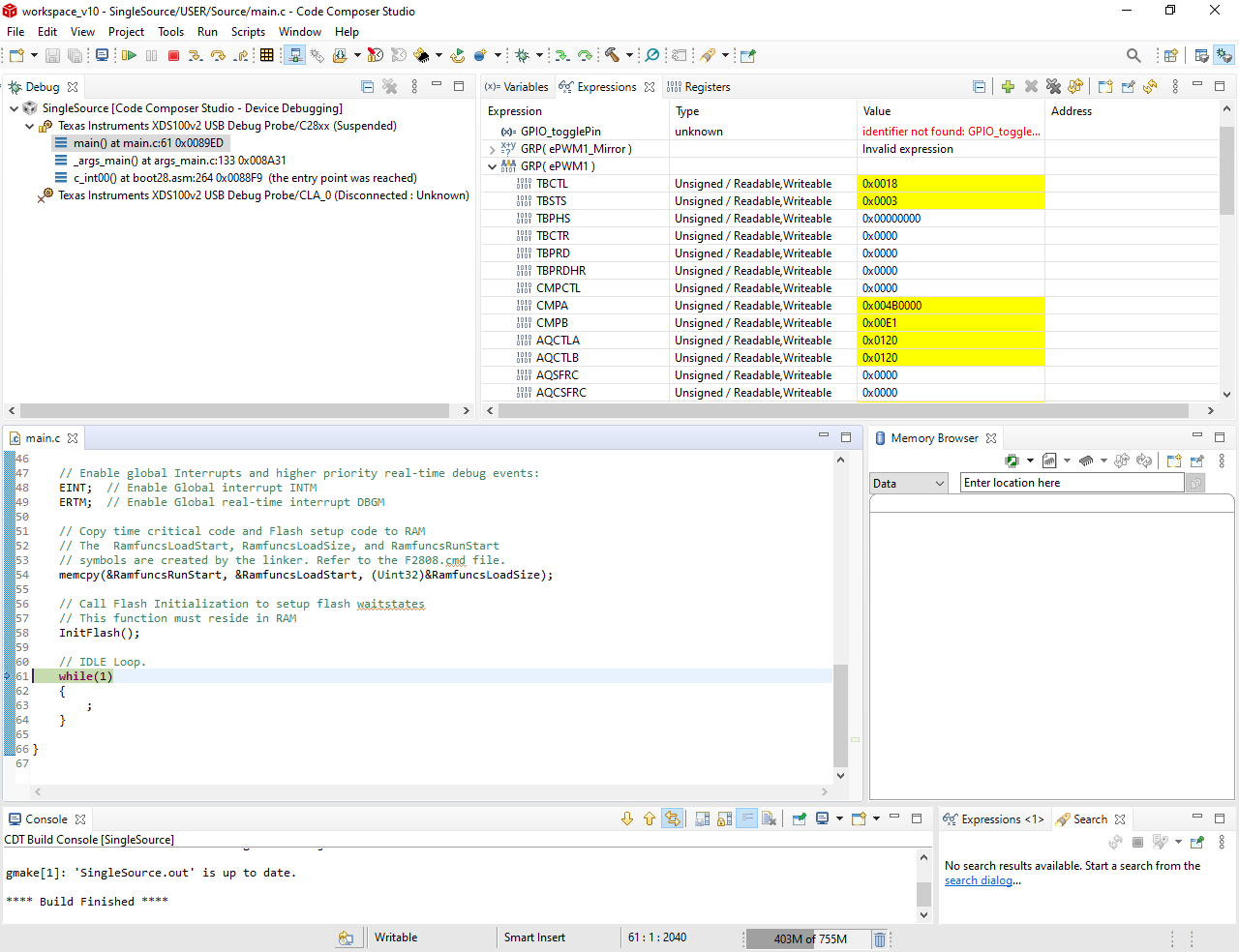Screen dimensions: 1239x952
Task: Click the Build hammer icon
Action: [613, 56]
